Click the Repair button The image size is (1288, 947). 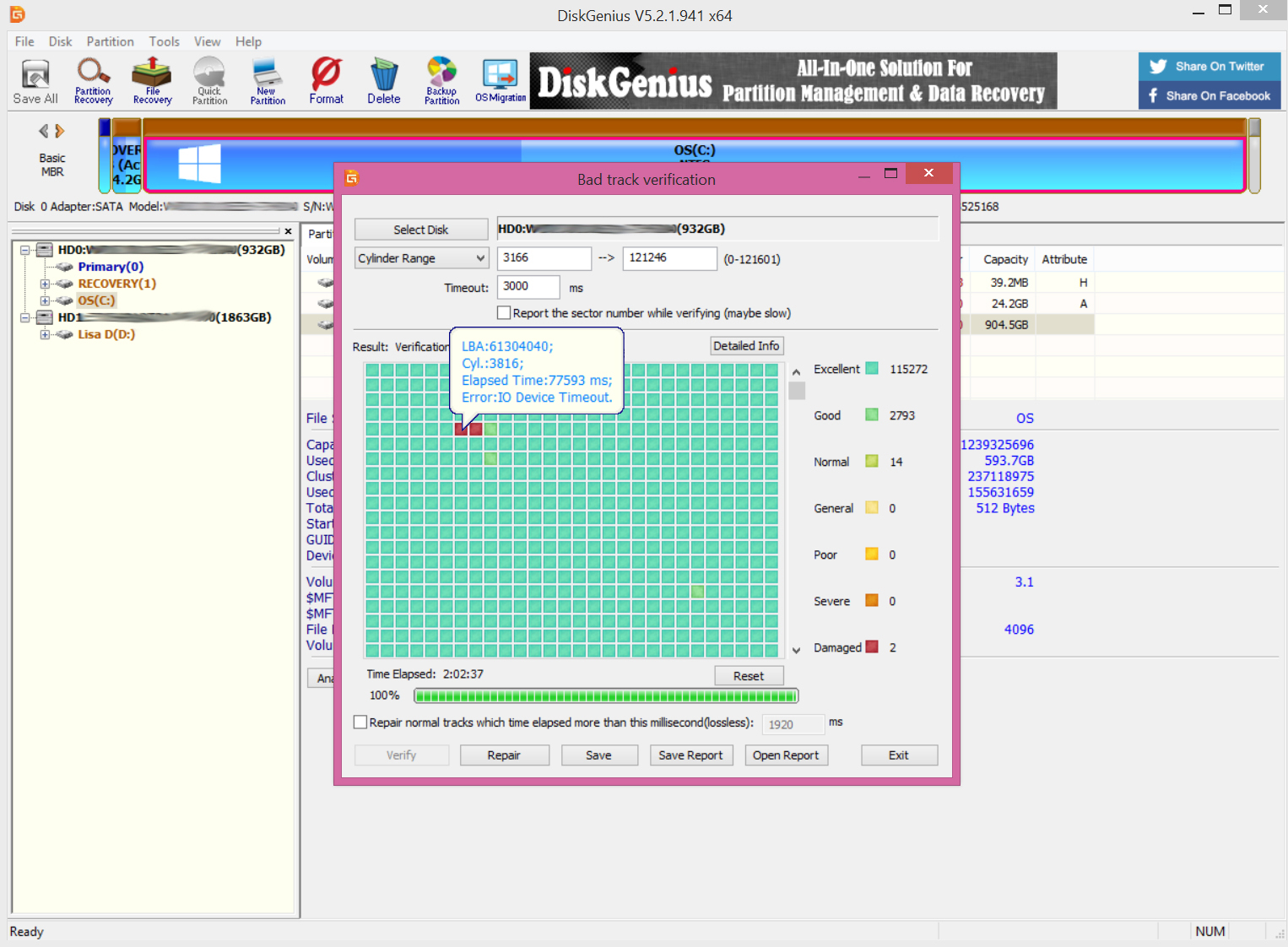pos(504,755)
